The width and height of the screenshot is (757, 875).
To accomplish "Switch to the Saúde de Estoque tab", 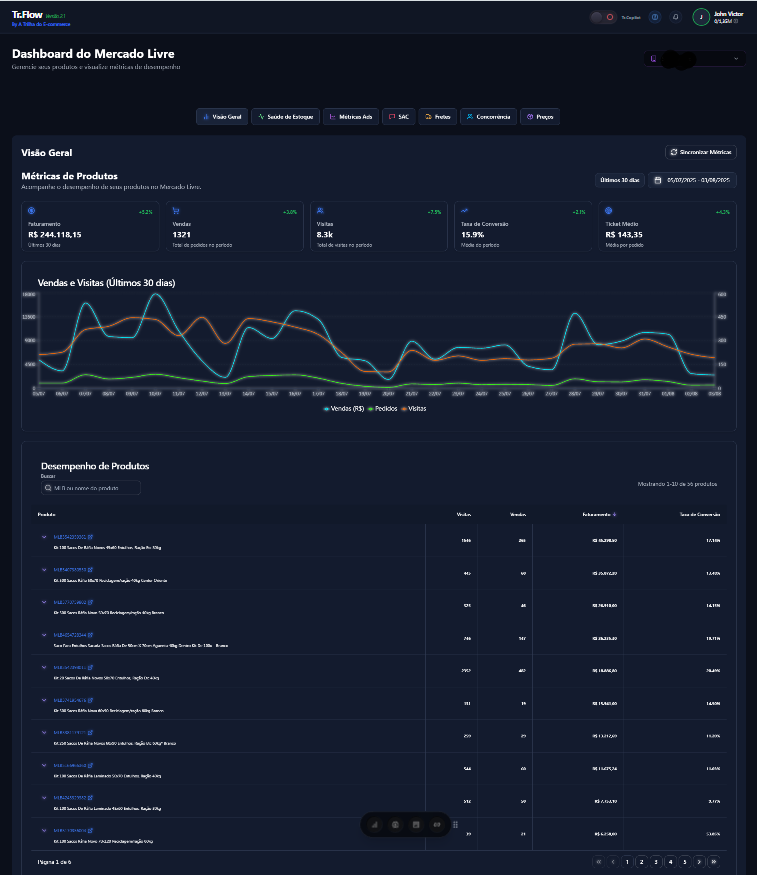I will coord(286,117).
